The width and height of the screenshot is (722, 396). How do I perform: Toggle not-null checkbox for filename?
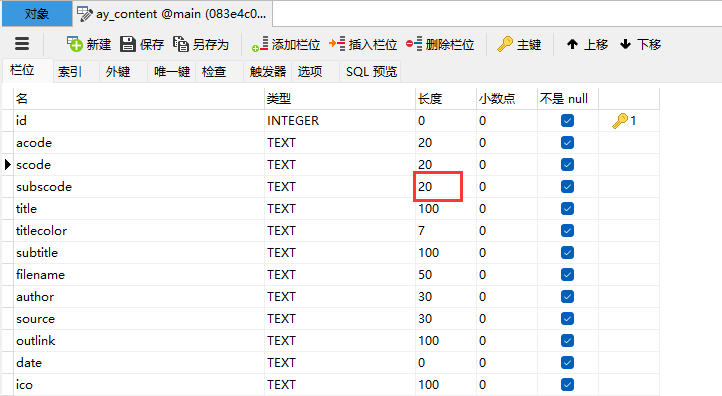[567, 274]
